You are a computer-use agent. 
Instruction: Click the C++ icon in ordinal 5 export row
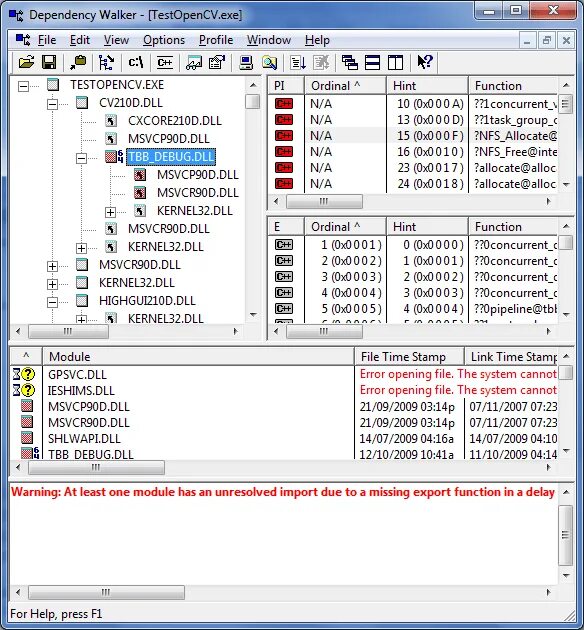[x=284, y=309]
